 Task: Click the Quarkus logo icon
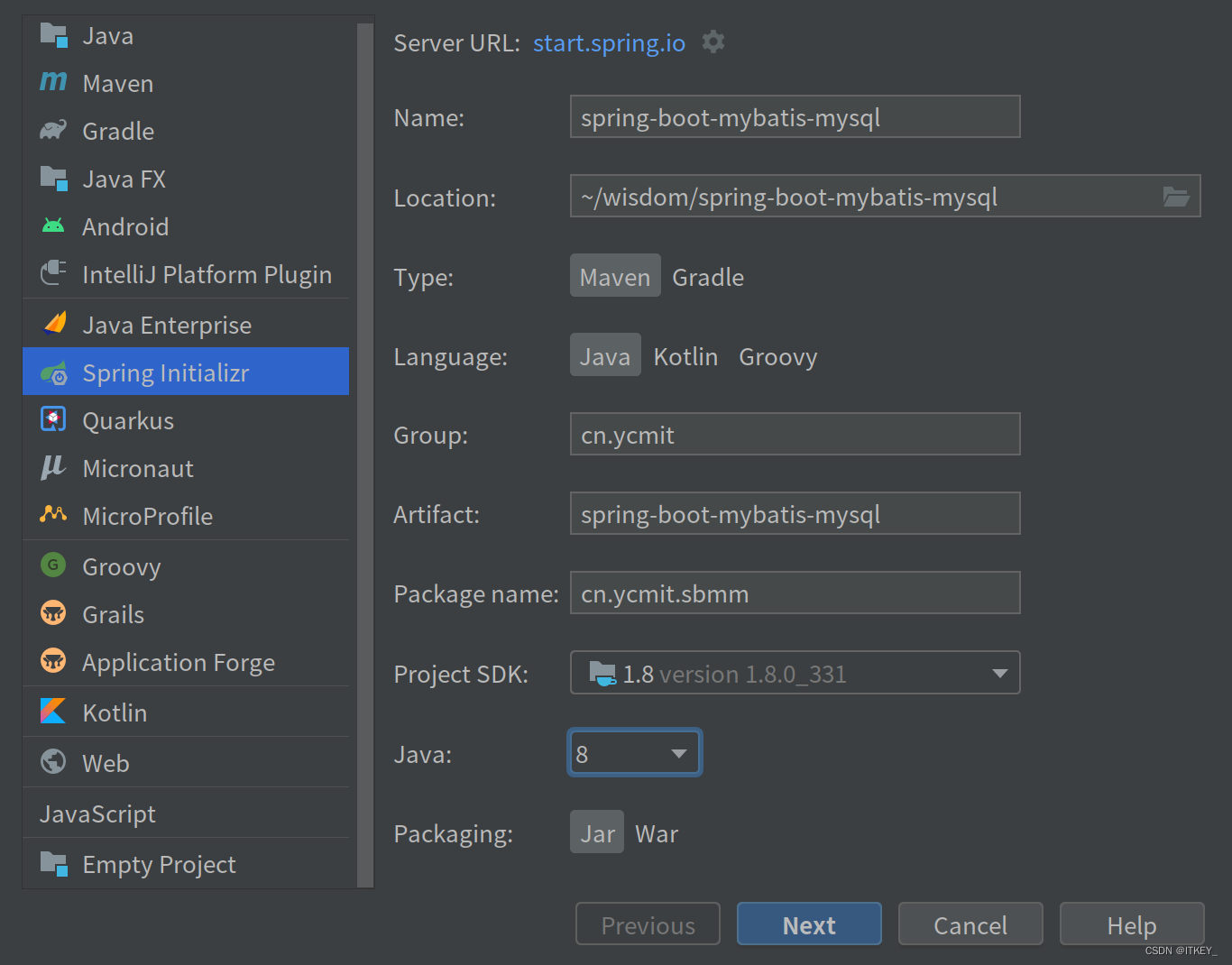click(x=54, y=419)
